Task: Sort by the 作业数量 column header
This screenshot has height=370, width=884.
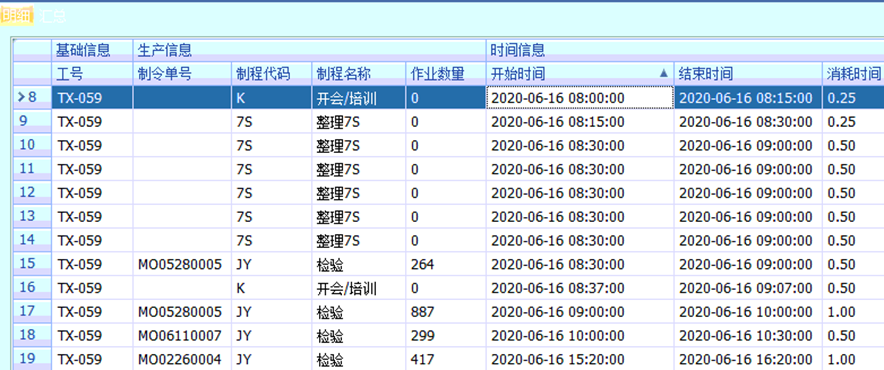Action: point(446,73)
